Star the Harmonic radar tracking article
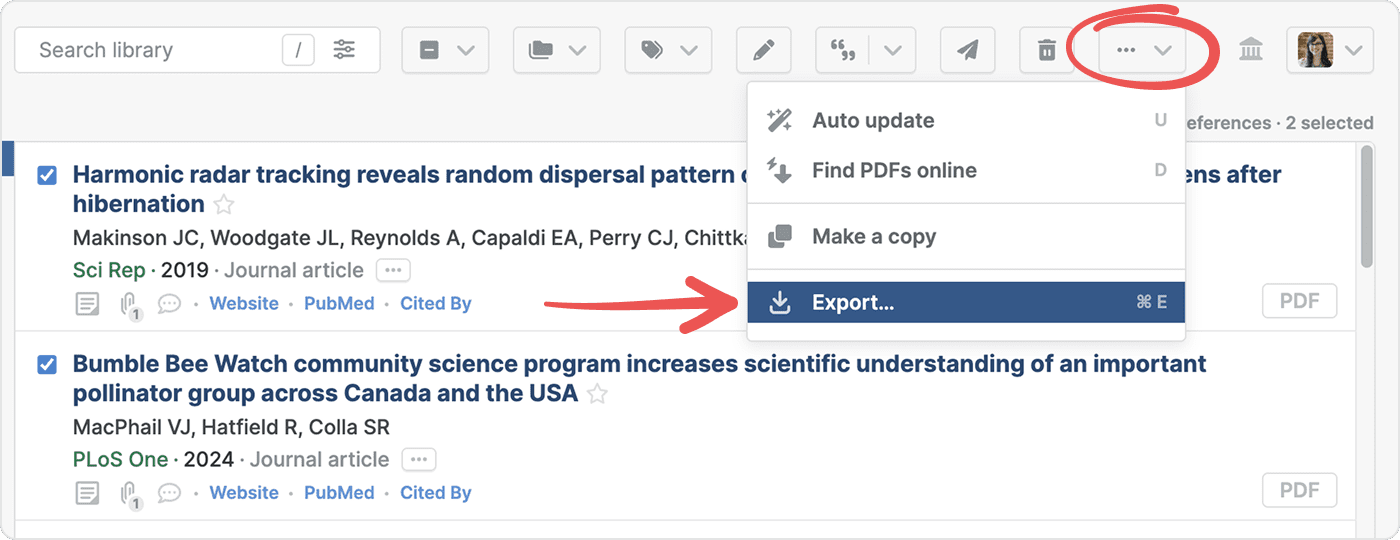The image size is (1400, 540). click(x=224, y=205)
